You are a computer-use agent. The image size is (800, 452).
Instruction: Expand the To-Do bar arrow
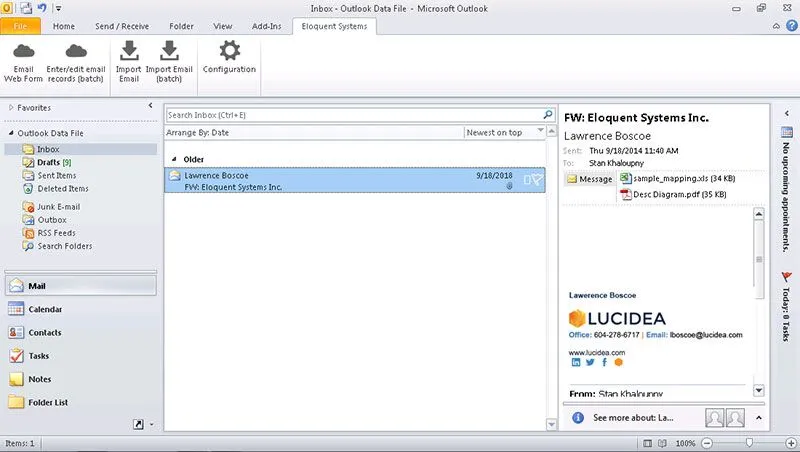coord(786,113)
